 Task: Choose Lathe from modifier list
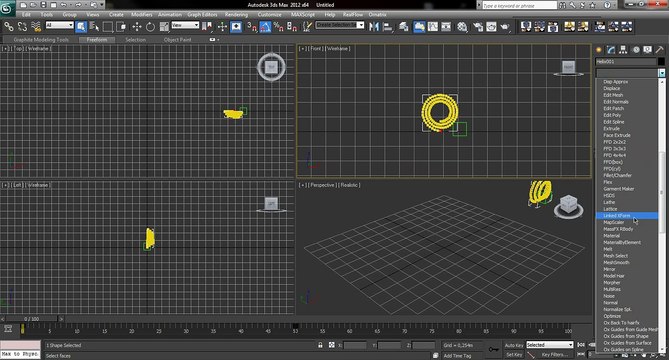(609, 202)
